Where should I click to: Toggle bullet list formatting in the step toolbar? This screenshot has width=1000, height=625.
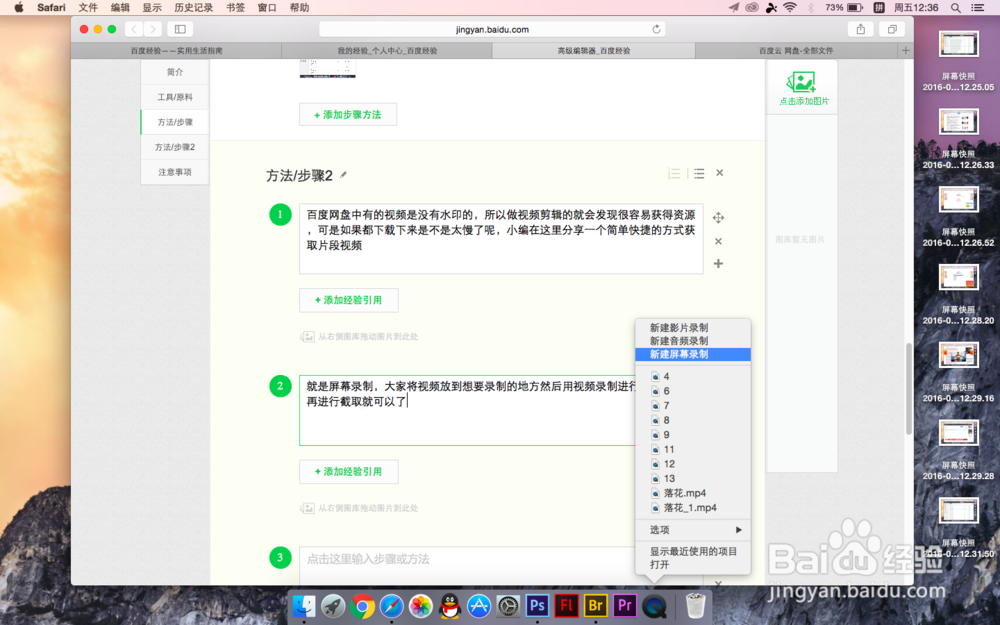[699, 172]
